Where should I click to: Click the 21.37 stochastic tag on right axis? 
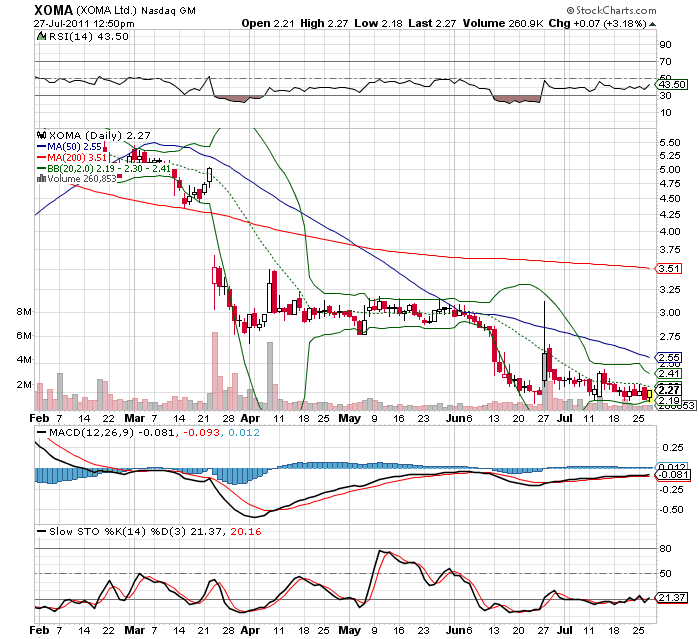[x=671, y=597]
